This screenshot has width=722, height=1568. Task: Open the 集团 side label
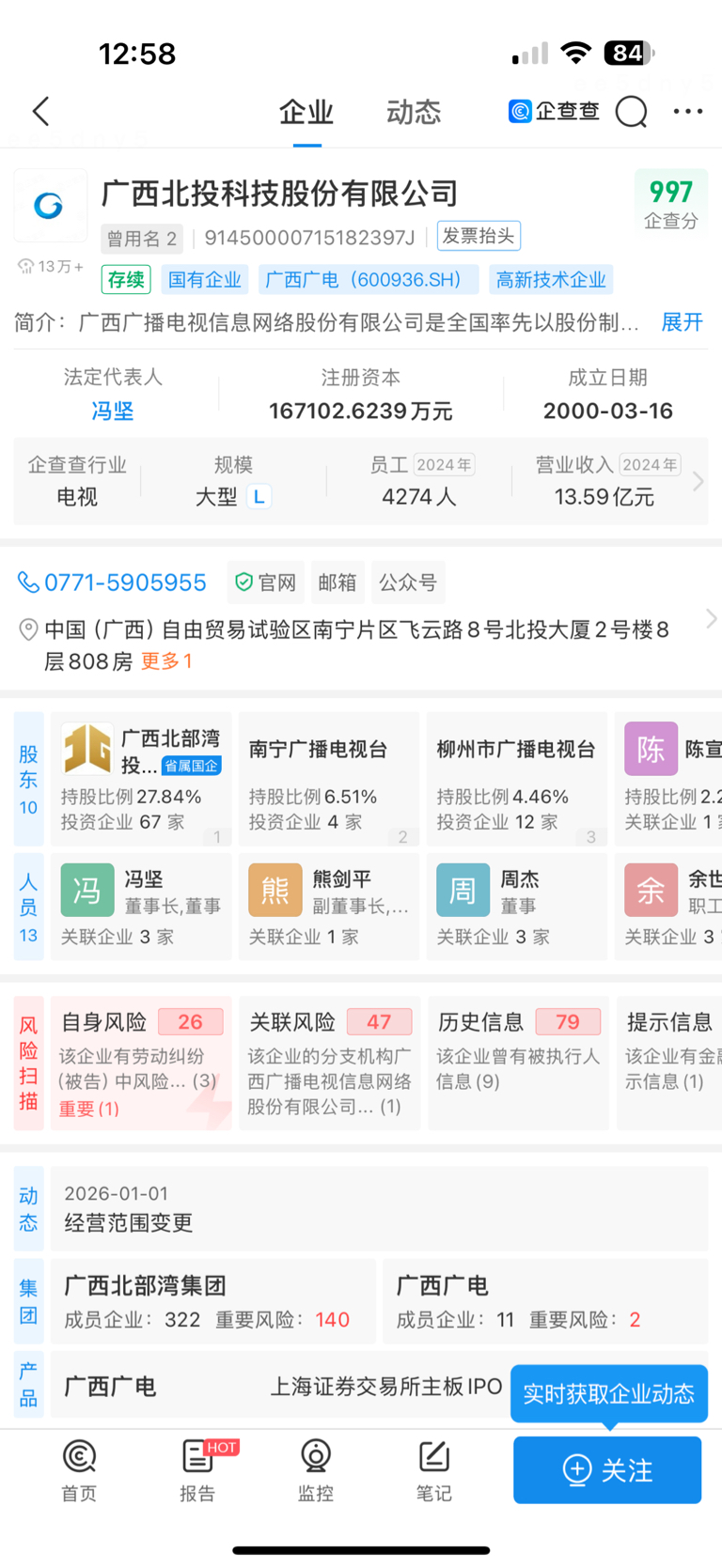pos(28,1301)
